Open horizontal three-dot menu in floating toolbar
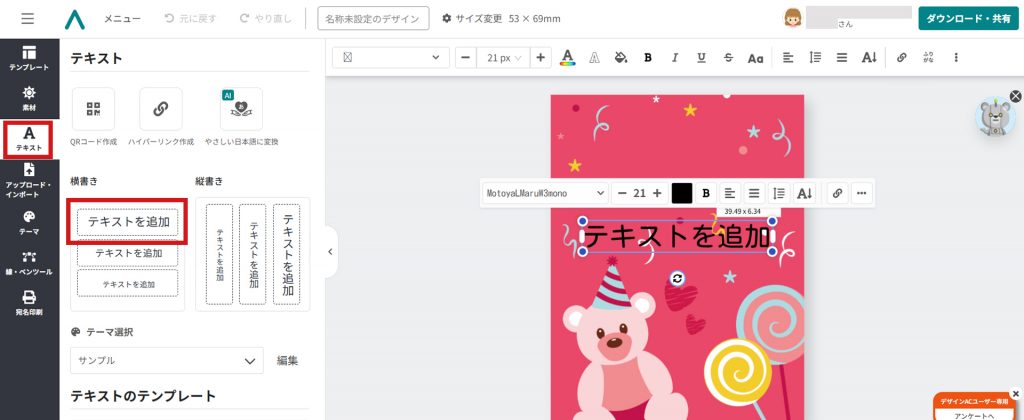 coord(862,193)
